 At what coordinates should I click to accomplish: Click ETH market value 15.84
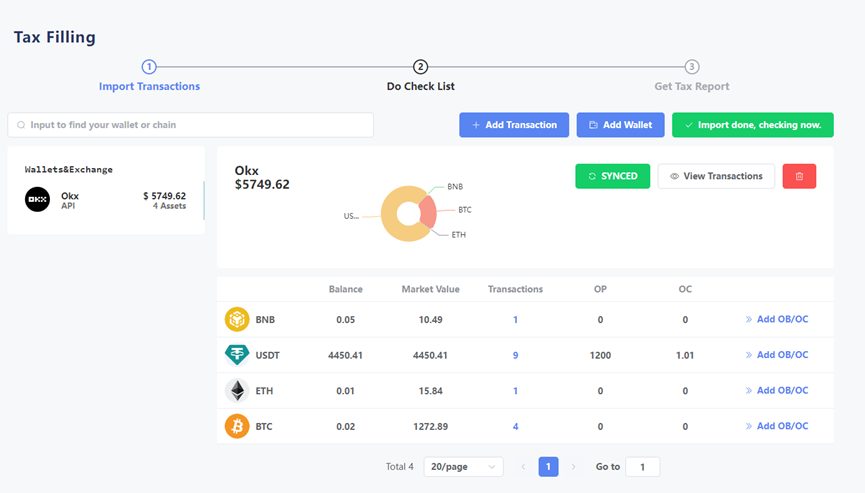click(x=430, y=390)
